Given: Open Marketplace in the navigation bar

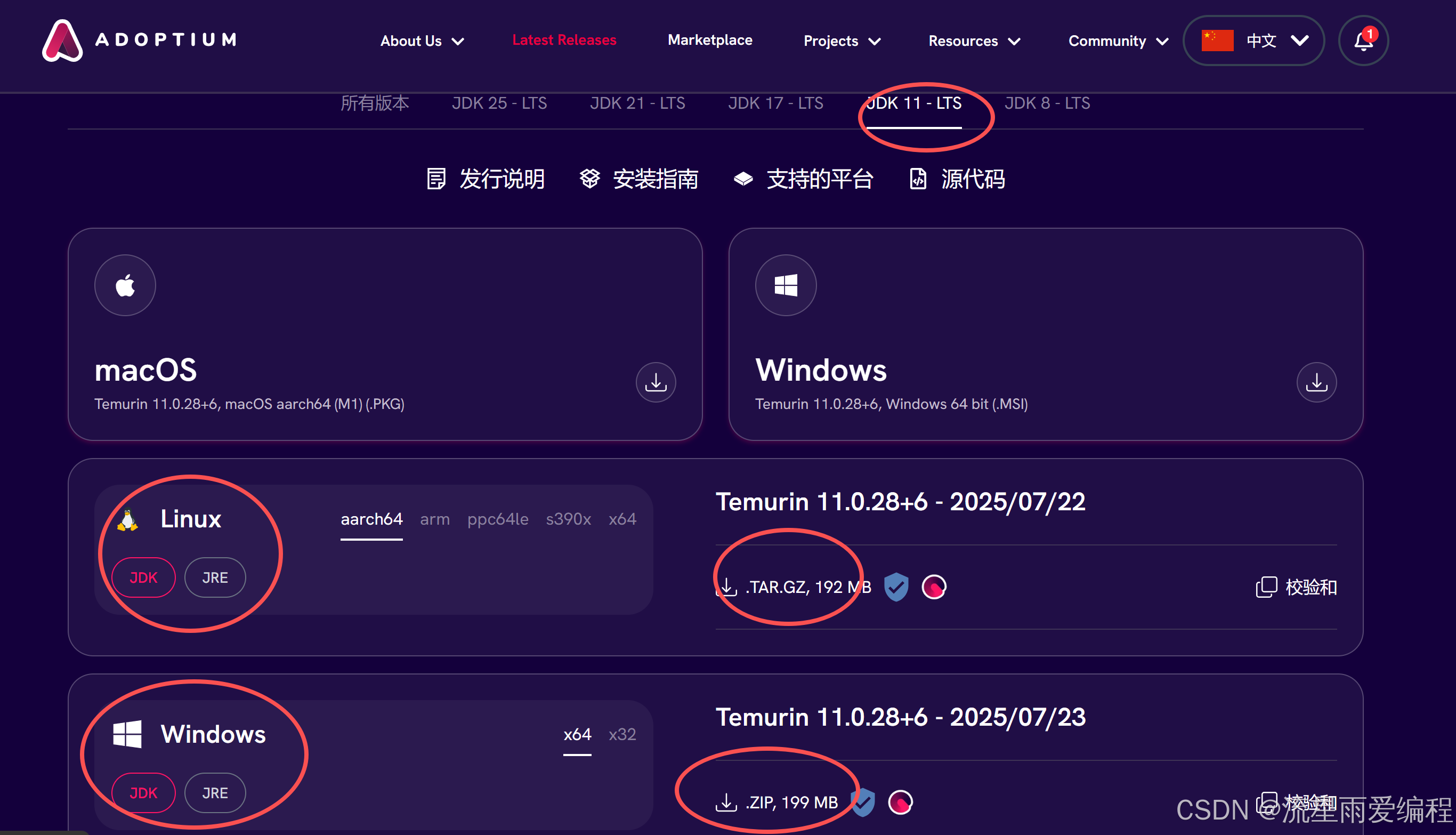Looking at the screenshot, I should (710, 40).
